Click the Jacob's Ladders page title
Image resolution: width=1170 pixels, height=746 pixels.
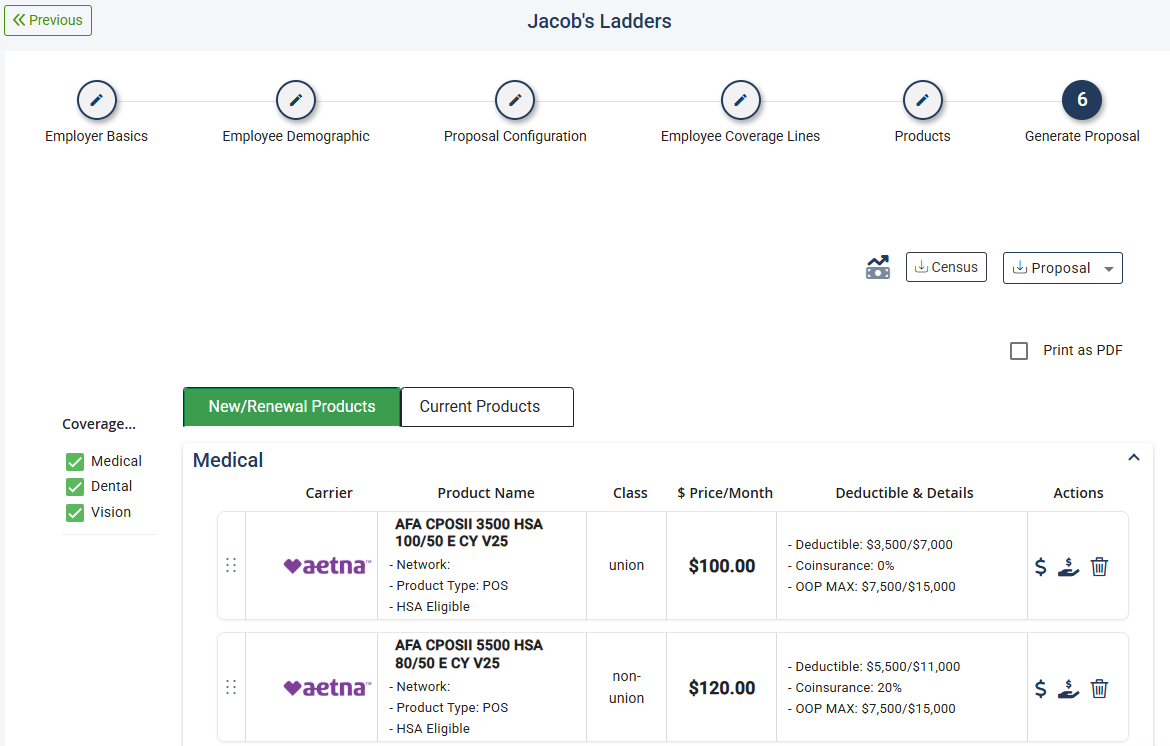pos(599,21)
